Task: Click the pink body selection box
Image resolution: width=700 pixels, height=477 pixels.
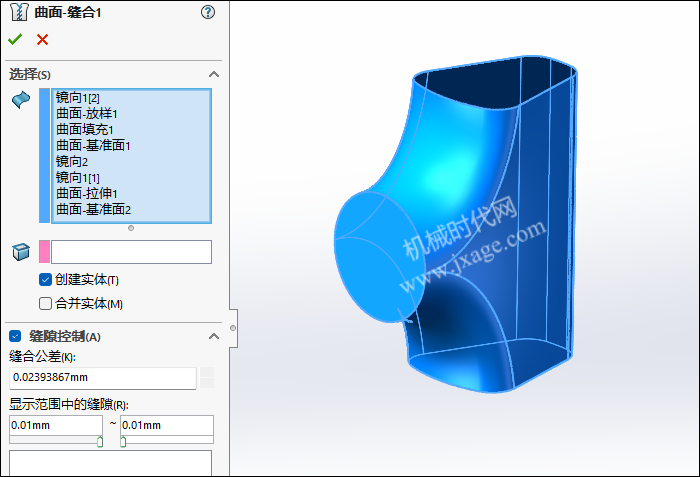Action: point(131,252)
